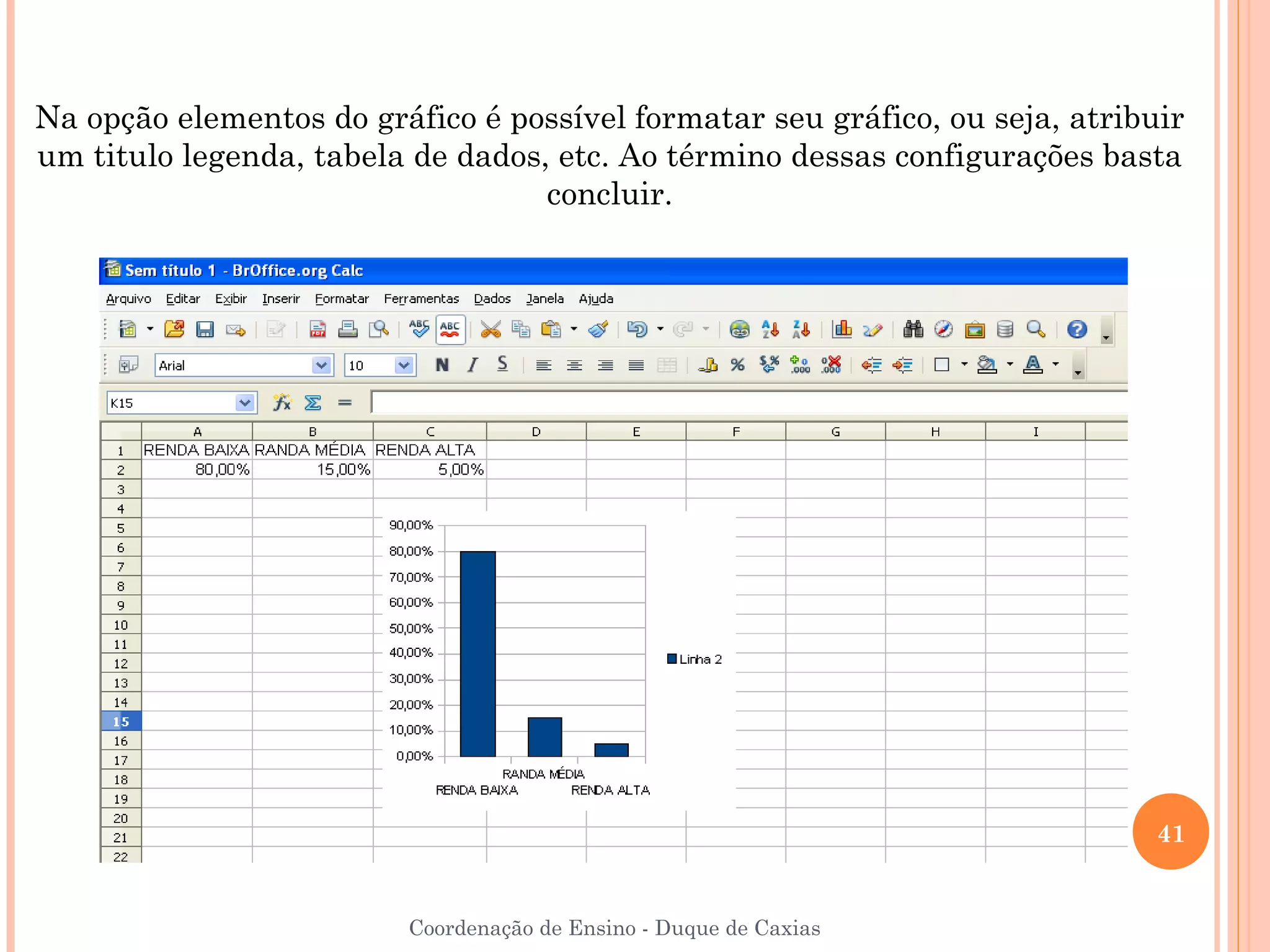Open Find & Replace binoculars icon
The width and height of the screenshot is (1270, 952).
click(913, 329)
